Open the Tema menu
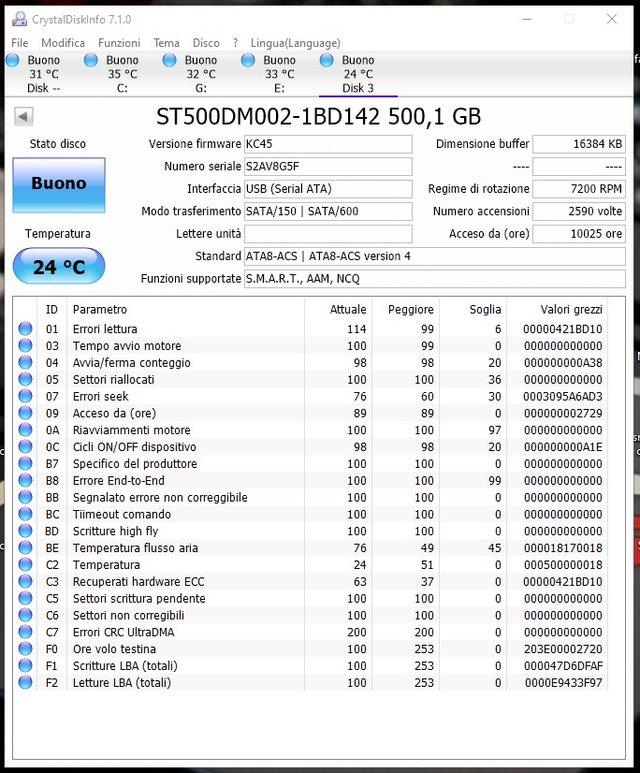Viewport: 640px width, 773px height. tap(166, 43)
